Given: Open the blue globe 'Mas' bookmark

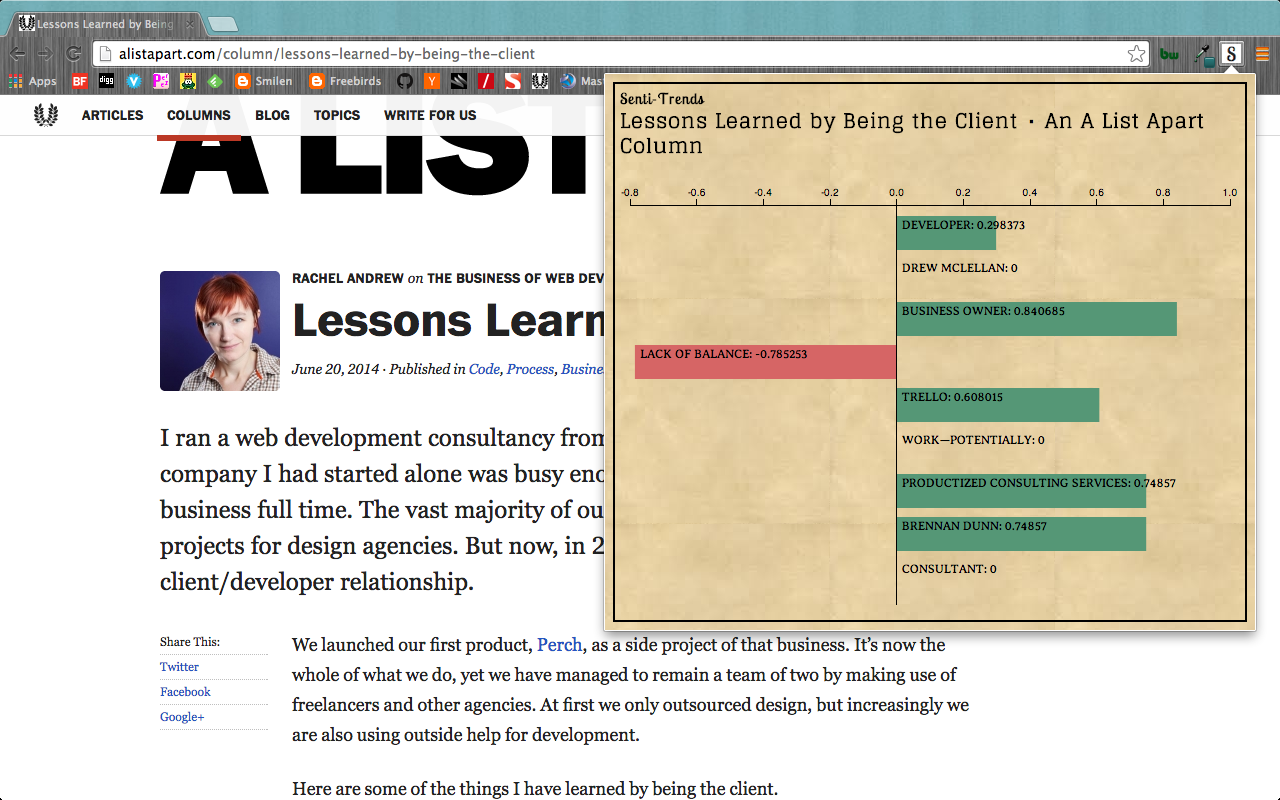Looking at the screenshot, I should pos(582,81).
